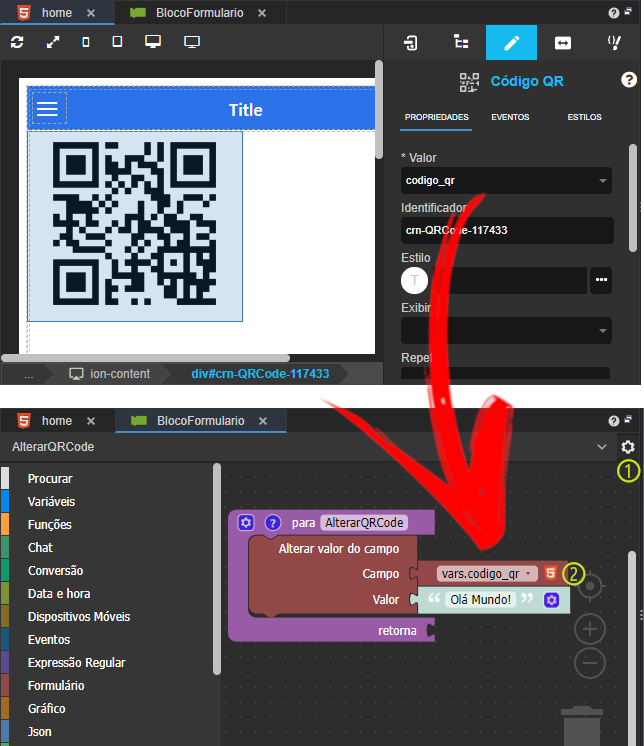The width and height of the screenshot is (644, 746).
Task: Expand the AlterarQRCode function chevron
Action: [602, 447]
